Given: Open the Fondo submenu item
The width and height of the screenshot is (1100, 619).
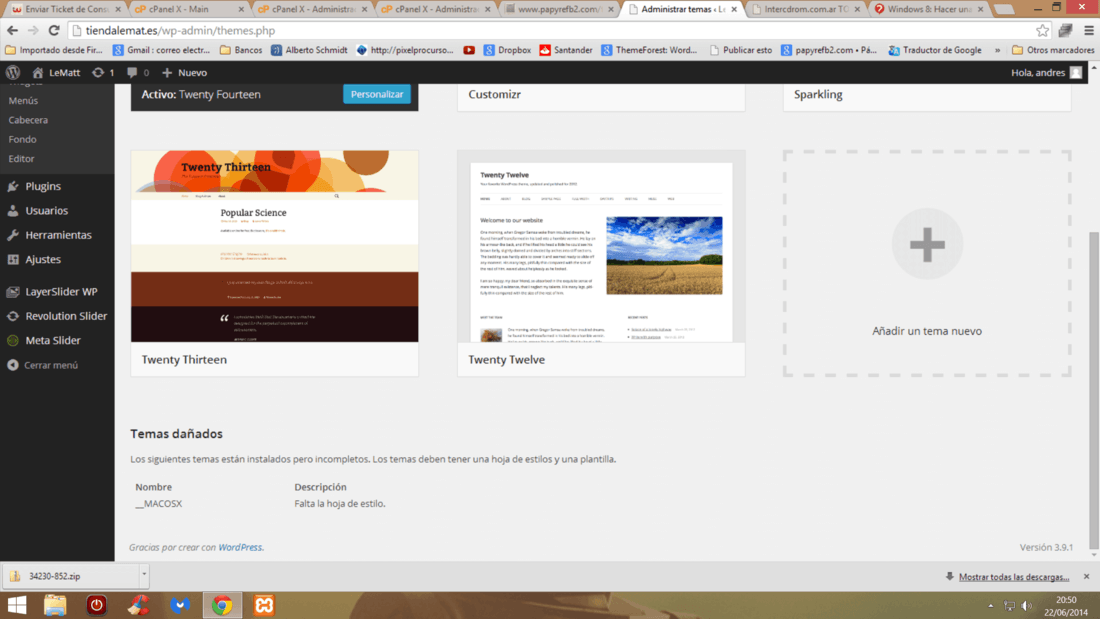Looking at the screenshot, I should [22, 139].
